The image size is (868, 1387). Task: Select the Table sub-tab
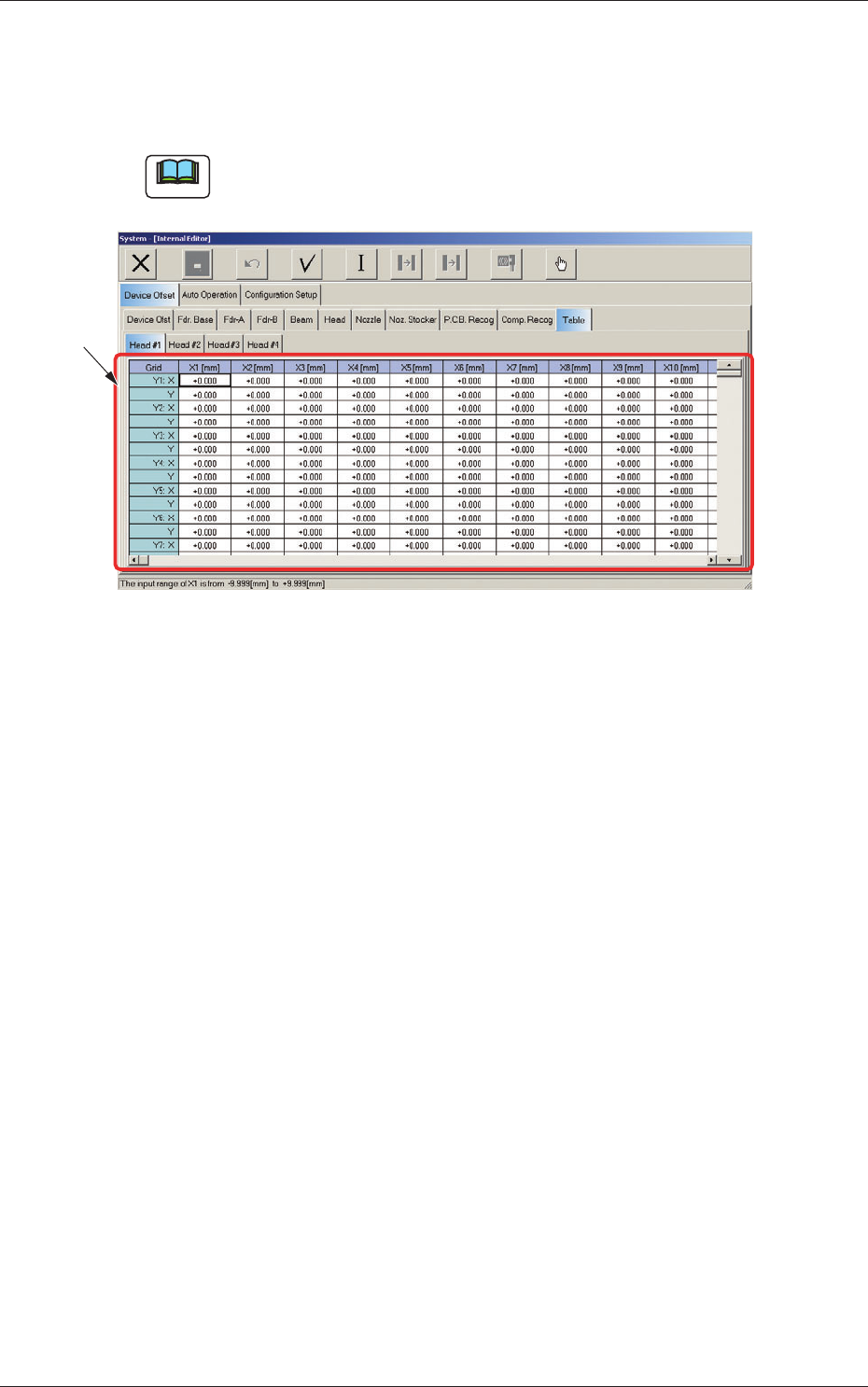pyautogui.click(x=574, y=320)
